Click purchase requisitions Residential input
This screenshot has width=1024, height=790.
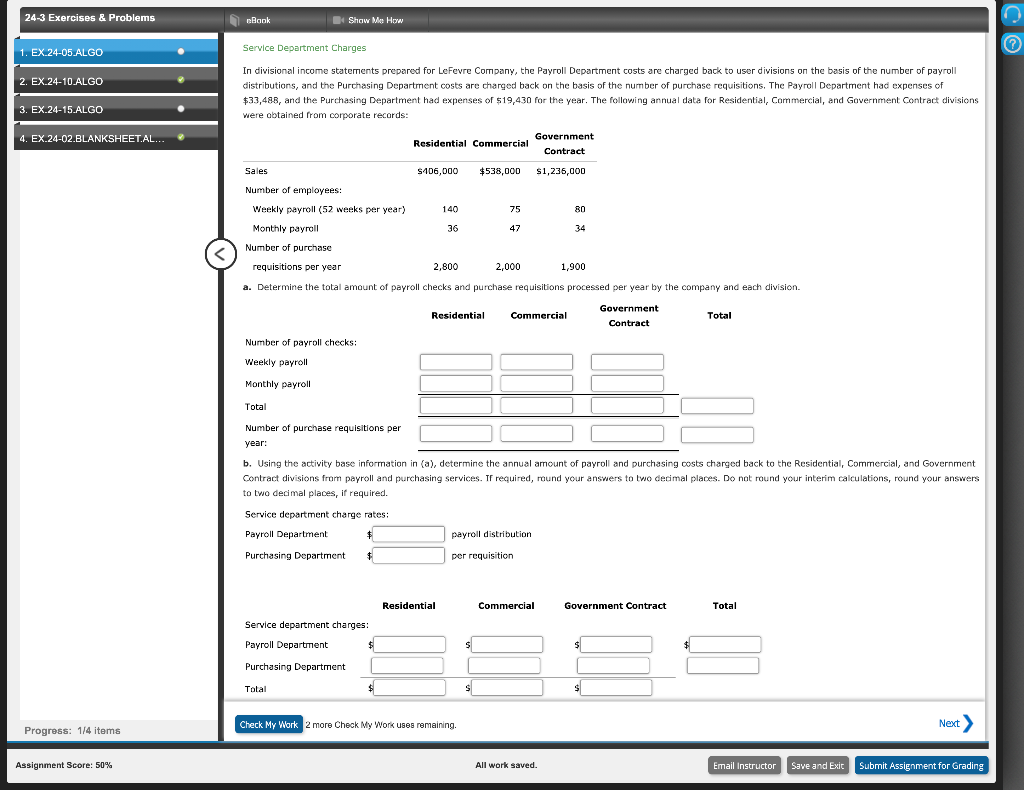click(x=456, y=434)
